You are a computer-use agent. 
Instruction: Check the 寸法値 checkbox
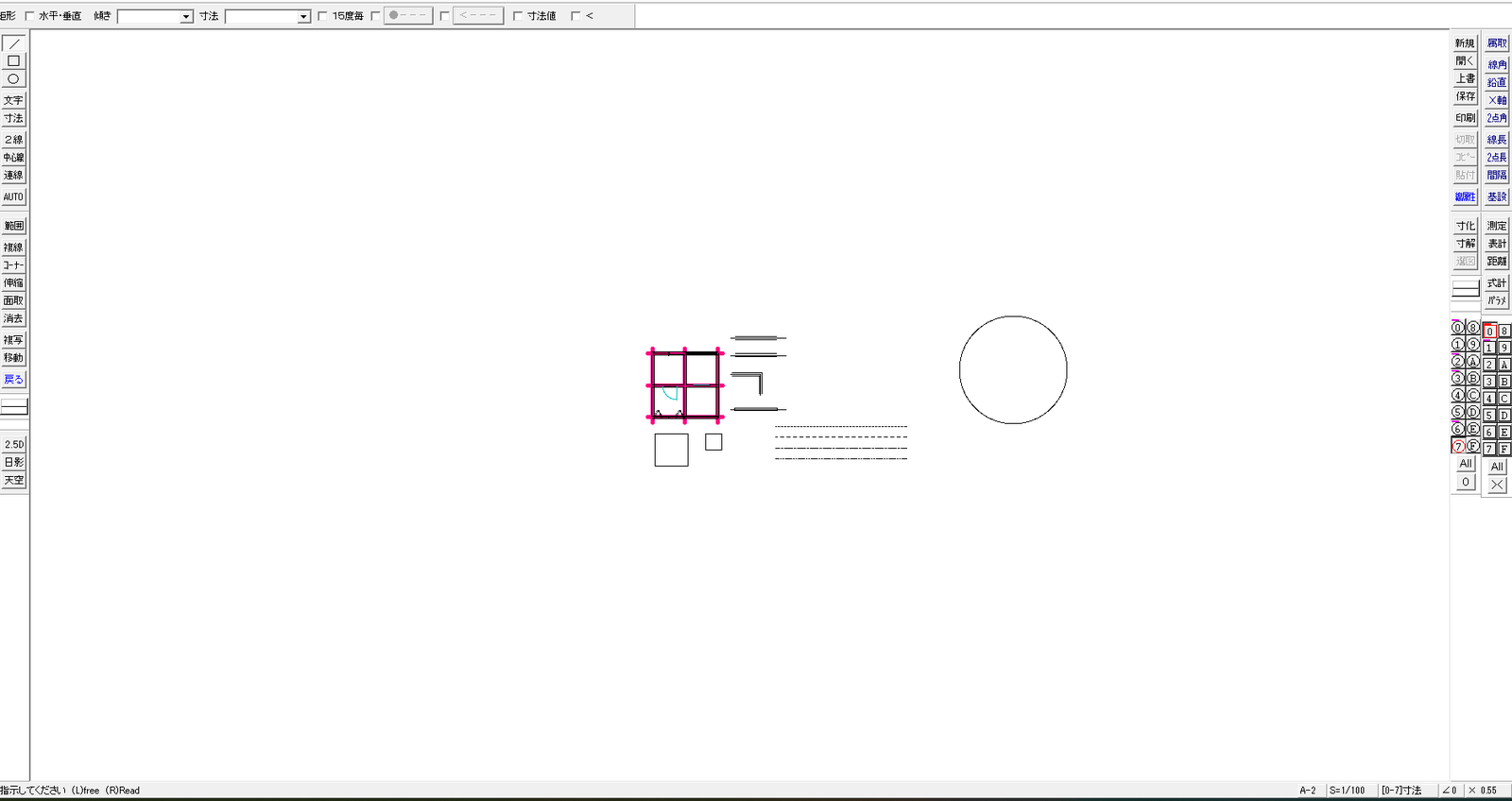(517, 16)
